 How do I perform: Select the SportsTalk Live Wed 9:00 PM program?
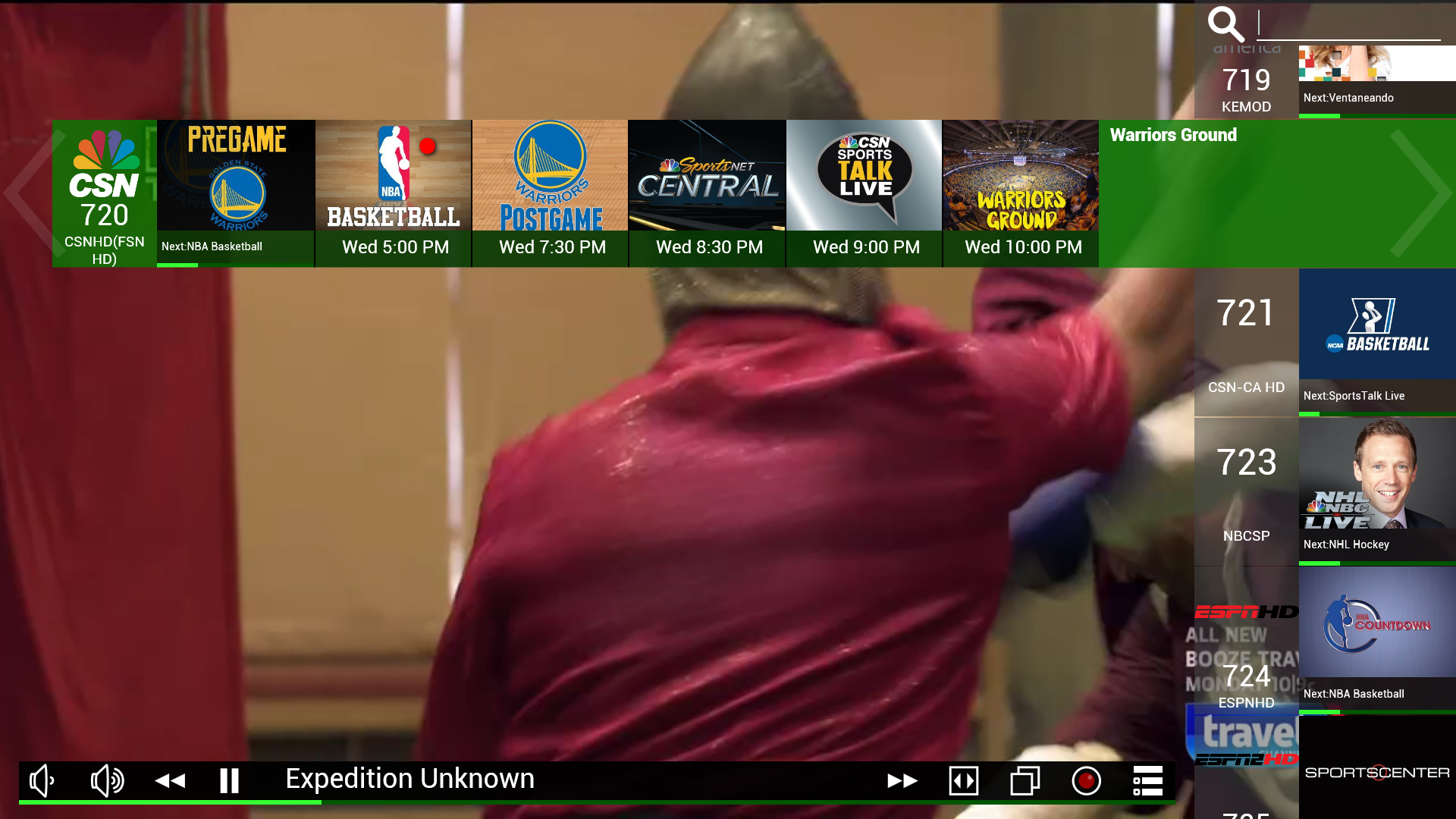863,193
